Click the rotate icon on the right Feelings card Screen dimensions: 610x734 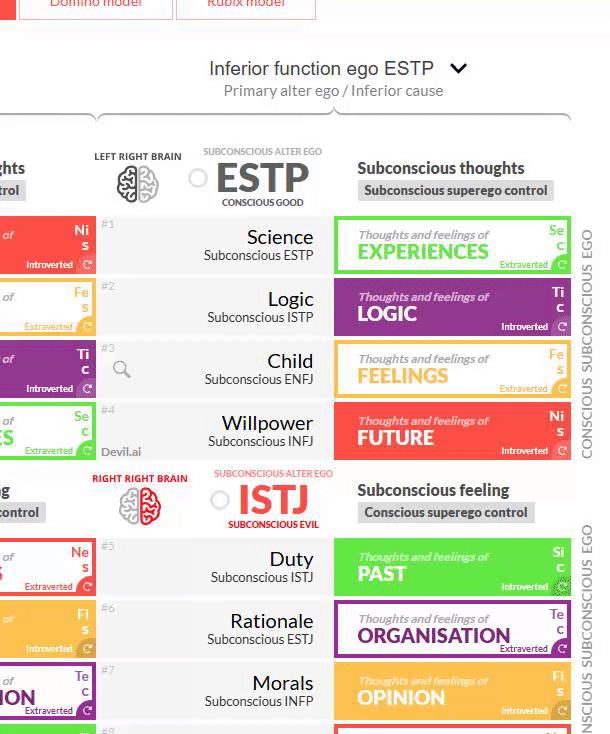561,389
